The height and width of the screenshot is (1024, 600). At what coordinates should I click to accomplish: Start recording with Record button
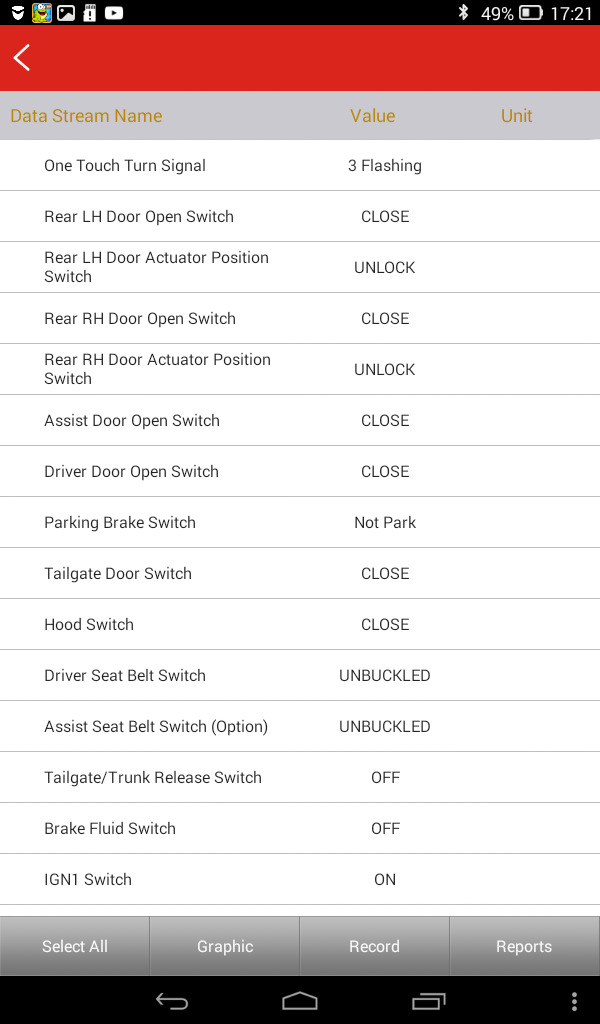point(374,946)
